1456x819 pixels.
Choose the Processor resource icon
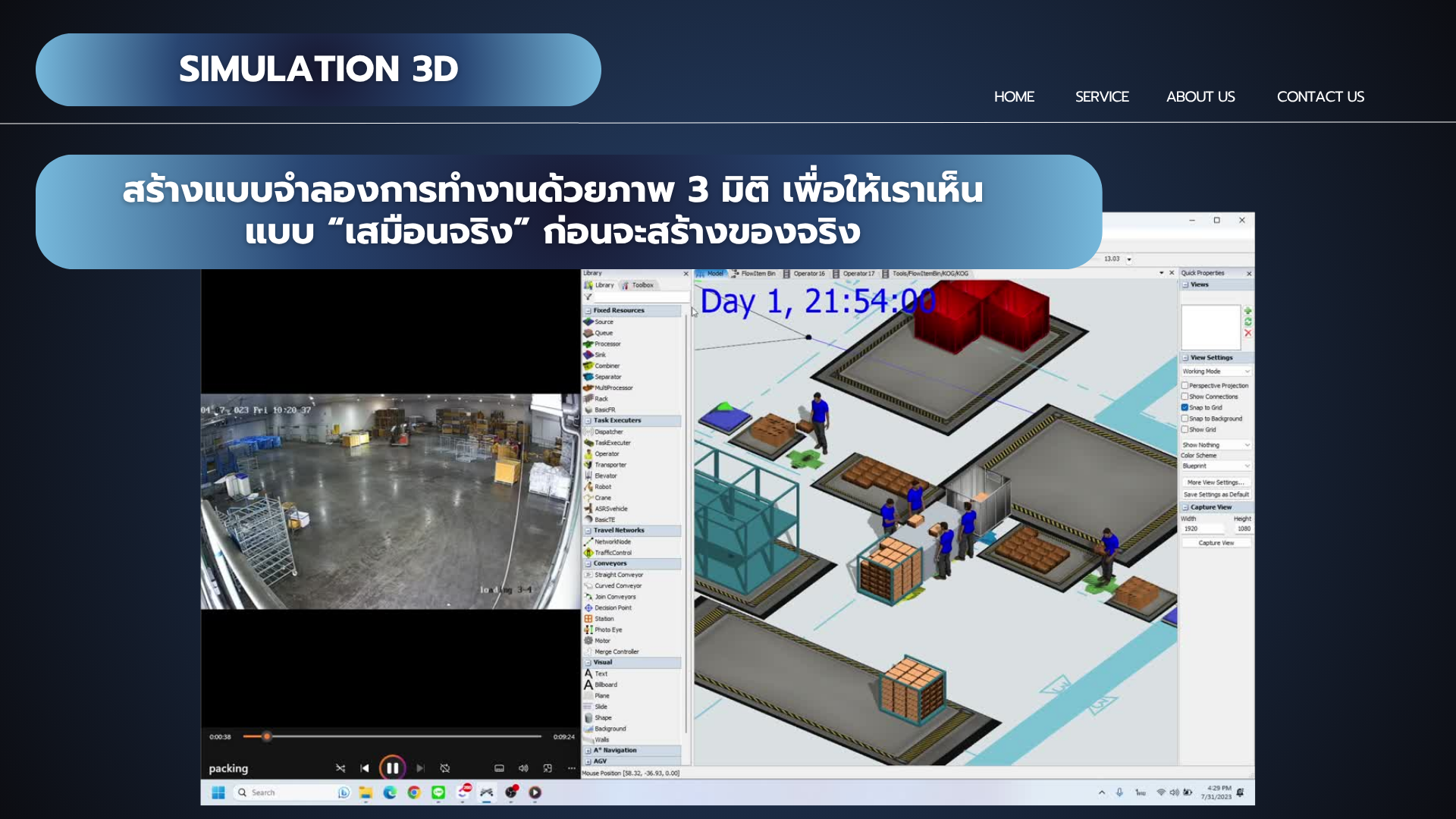(x=588, y=344)
